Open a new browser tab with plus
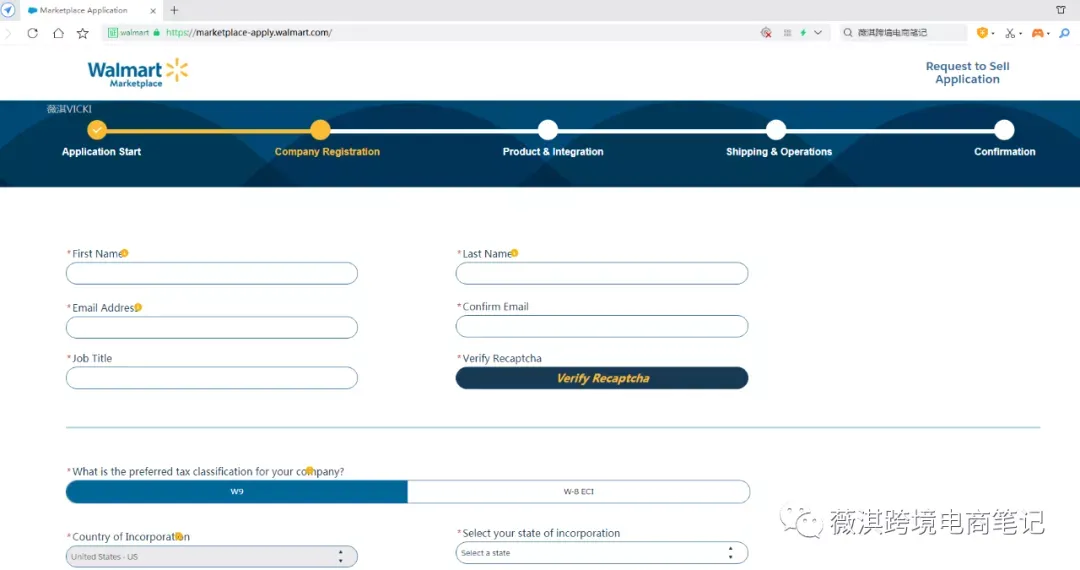Screen dimensions: 1080x570 pyautogui.click(x=174, y=10)
